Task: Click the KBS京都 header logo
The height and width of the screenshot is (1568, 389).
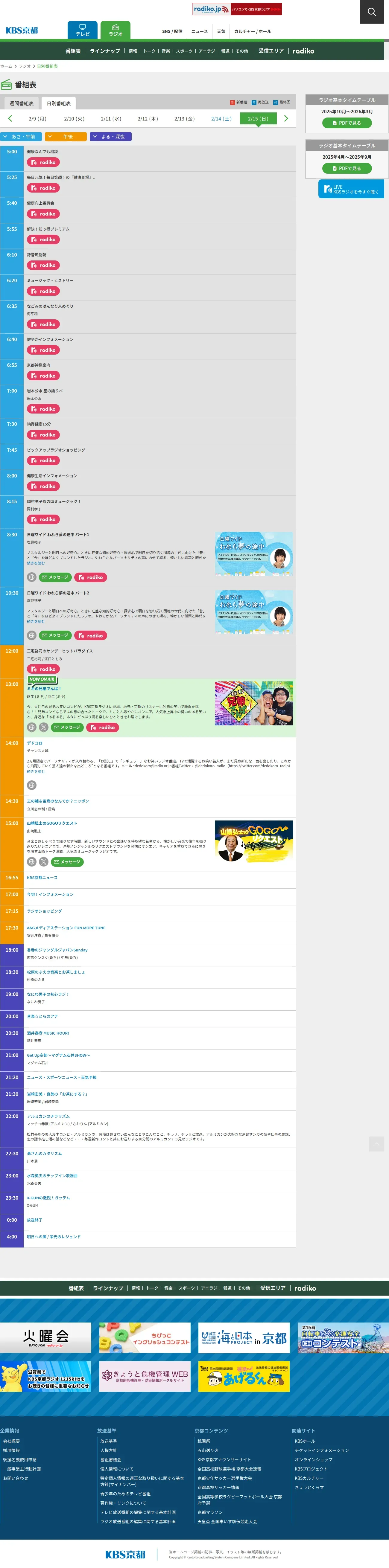Action: click(x=22, y=30)
